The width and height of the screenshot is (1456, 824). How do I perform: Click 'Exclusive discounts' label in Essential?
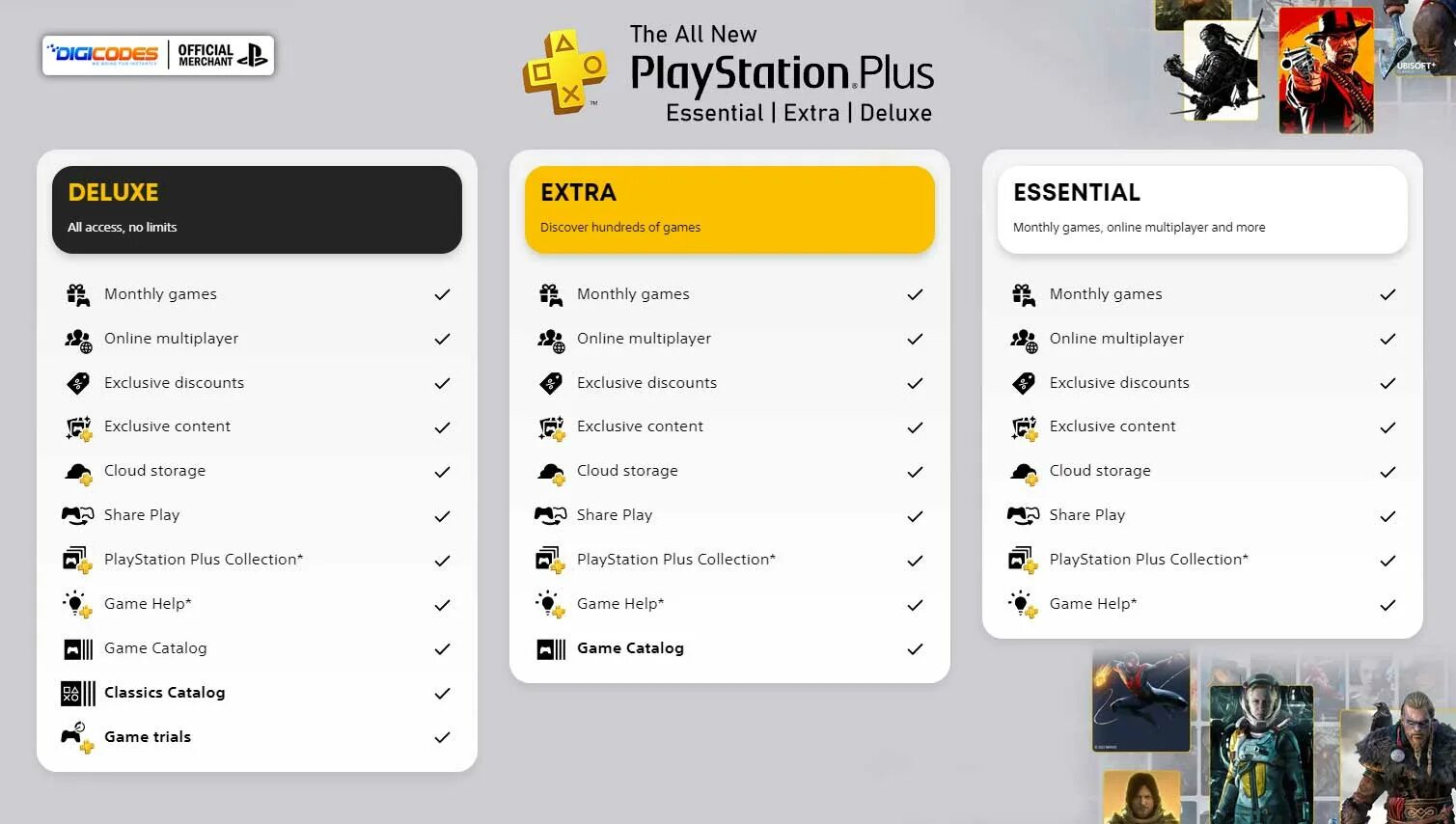point(1119,383)
